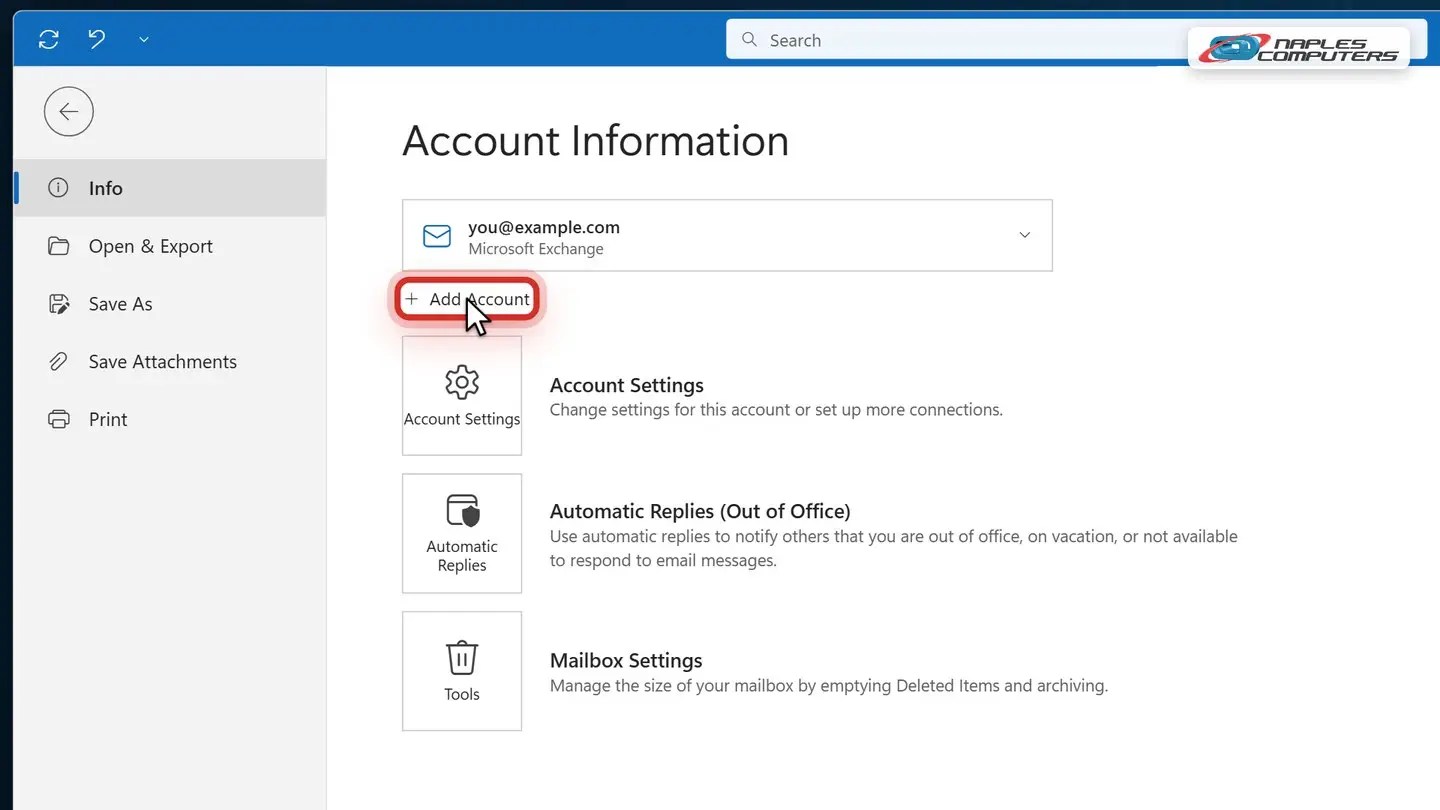Click the folder icon beside Open & Export
The width and height of the screenshot is (1440, 810).
(59, 246)
